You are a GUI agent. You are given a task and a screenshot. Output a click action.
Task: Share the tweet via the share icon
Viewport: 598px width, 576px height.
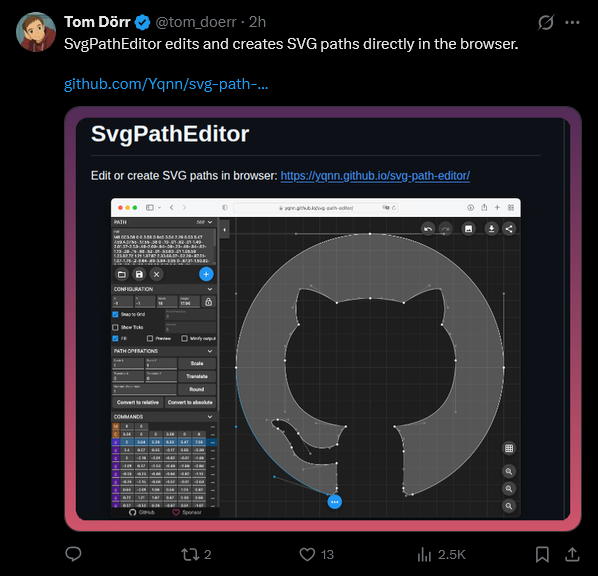[x=572, y=554]
